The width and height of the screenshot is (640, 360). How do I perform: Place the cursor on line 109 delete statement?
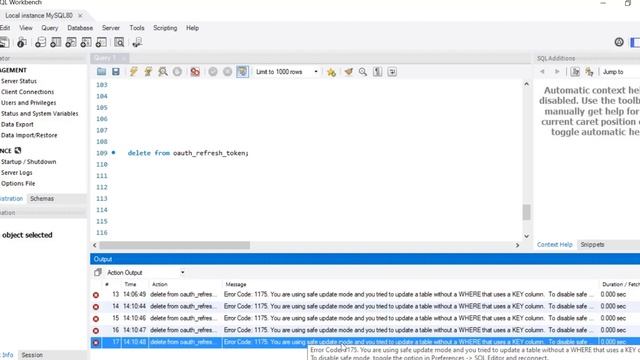pos(188,153)
